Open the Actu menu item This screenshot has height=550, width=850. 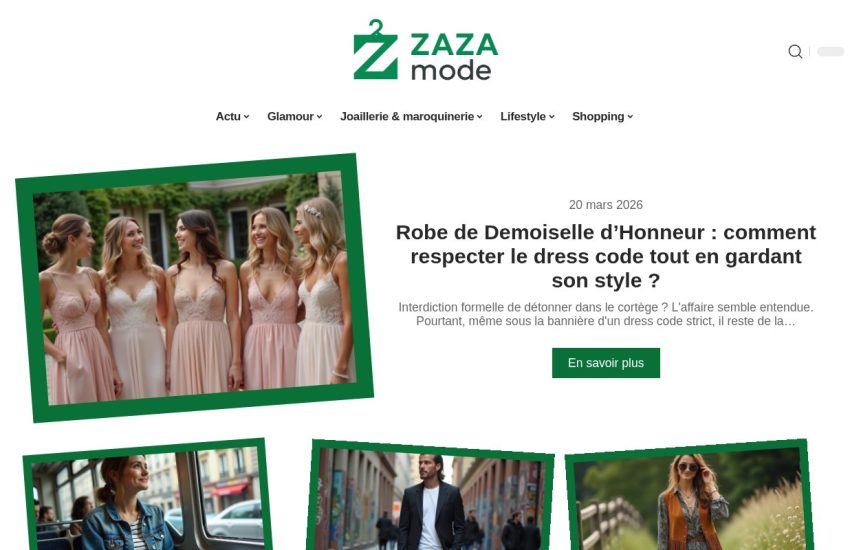click(228, 117)
